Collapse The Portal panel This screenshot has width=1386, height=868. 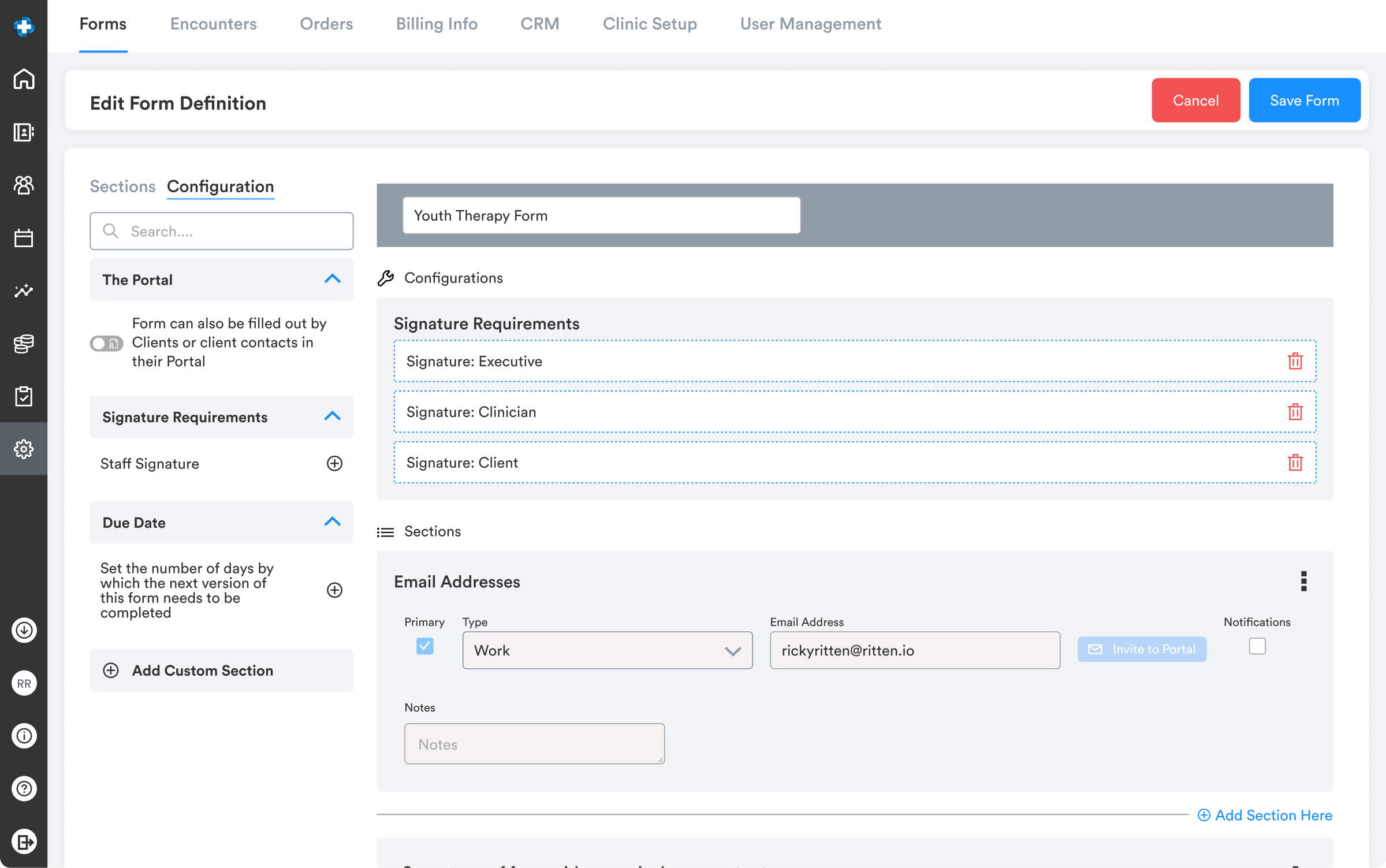point(332,279)
